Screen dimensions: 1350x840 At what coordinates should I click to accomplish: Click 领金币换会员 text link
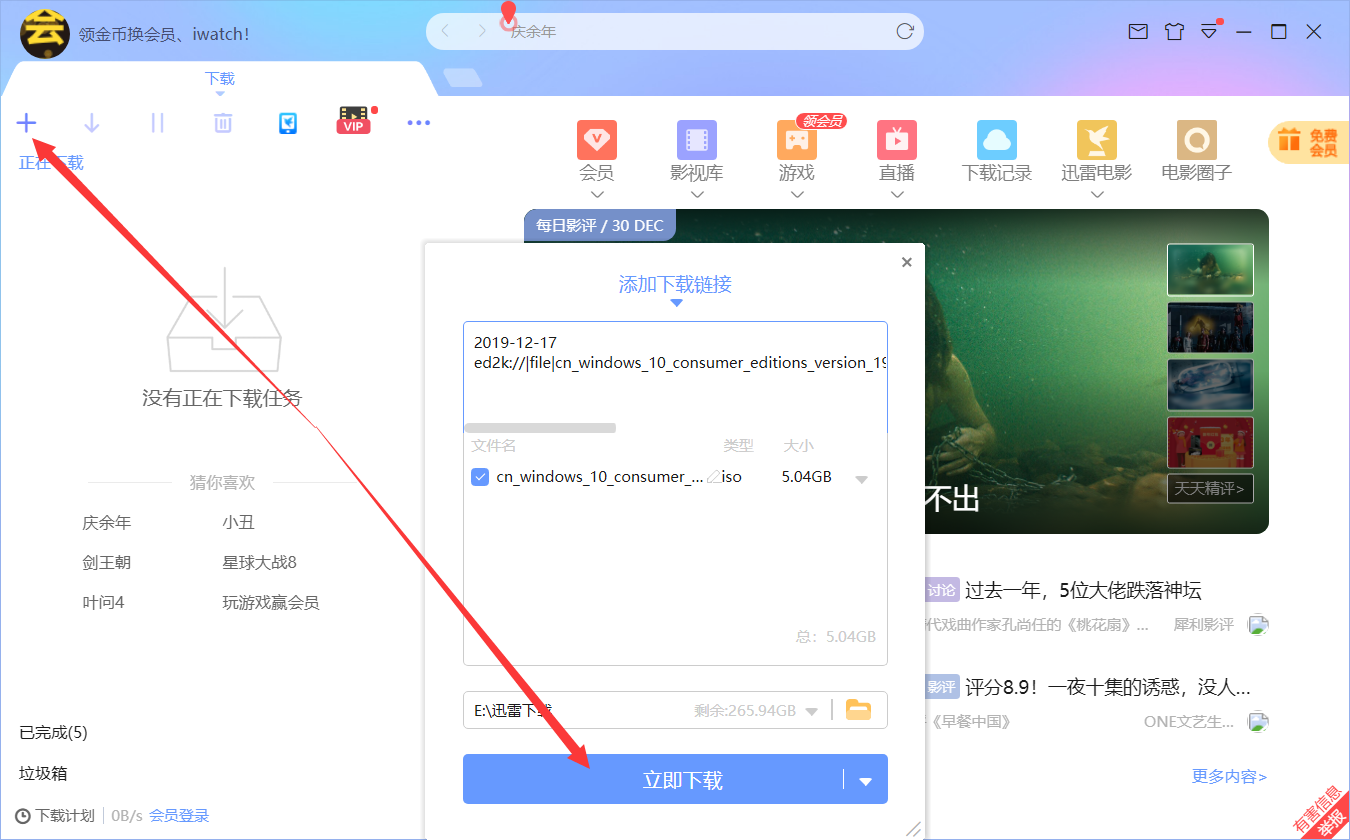[x=165, y=34]
